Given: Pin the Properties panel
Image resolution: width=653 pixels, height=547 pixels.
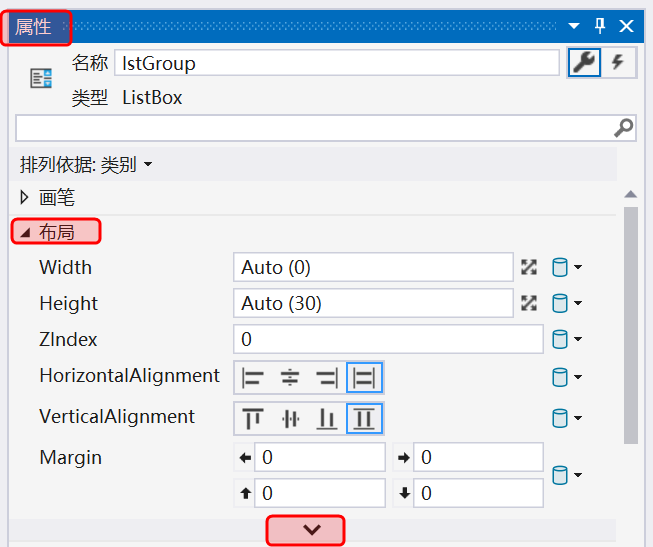Looking at the screenshot, I should [600, 26].
